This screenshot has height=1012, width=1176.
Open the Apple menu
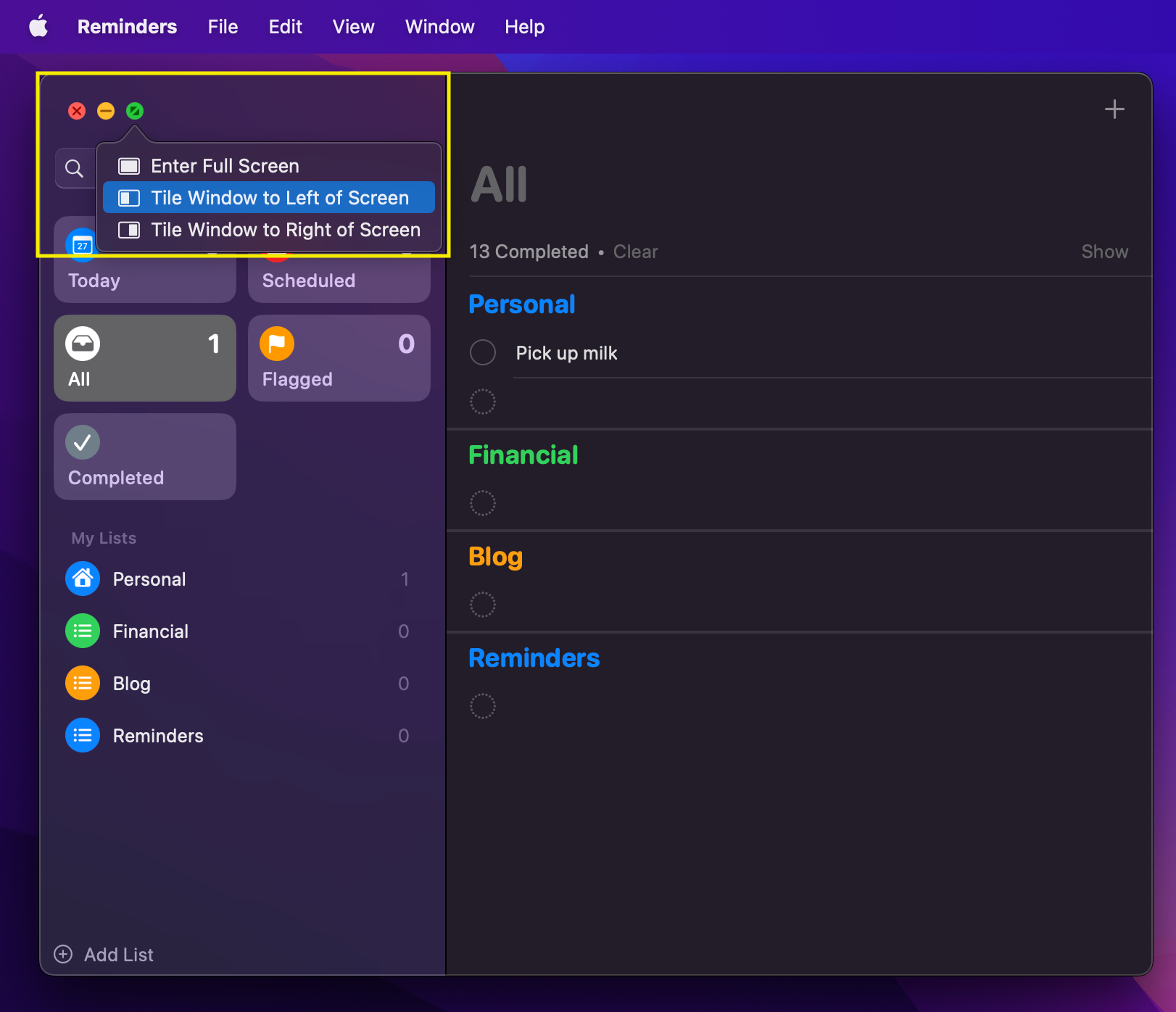pos(38,27)
